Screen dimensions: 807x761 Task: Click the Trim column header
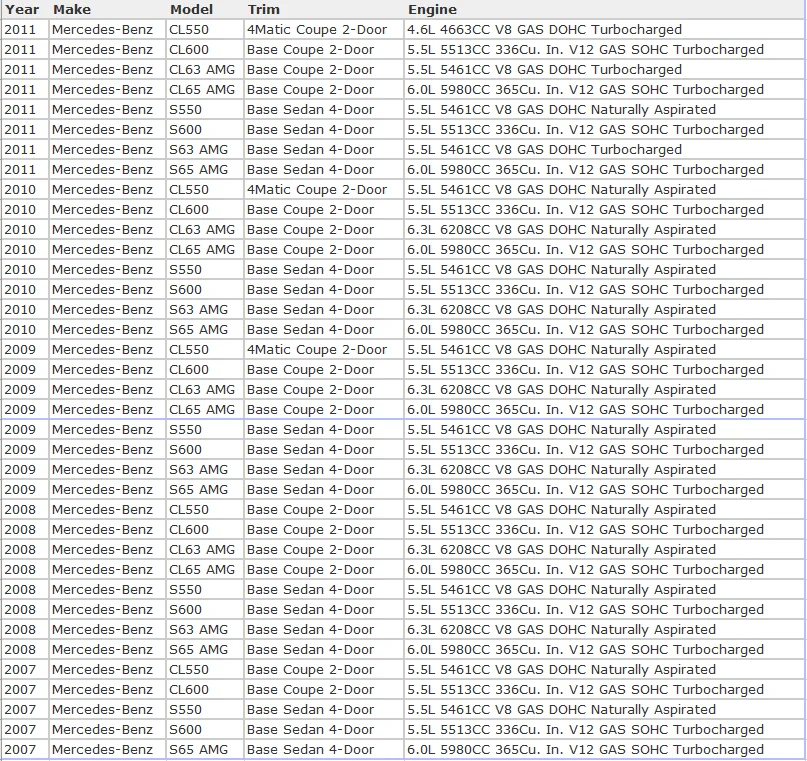click(x=263, y=10)
